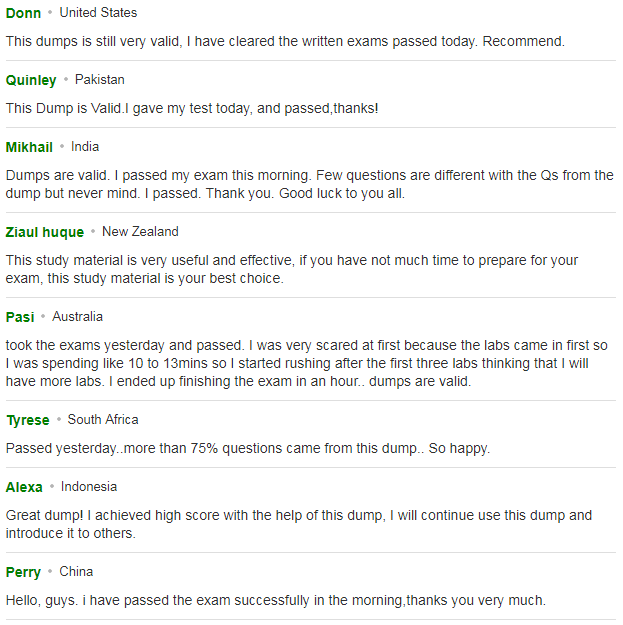The width and height of the screenshot is (623, 625).
Task: Click Pasi's review about the labs
Action: (x=307, y=363)
